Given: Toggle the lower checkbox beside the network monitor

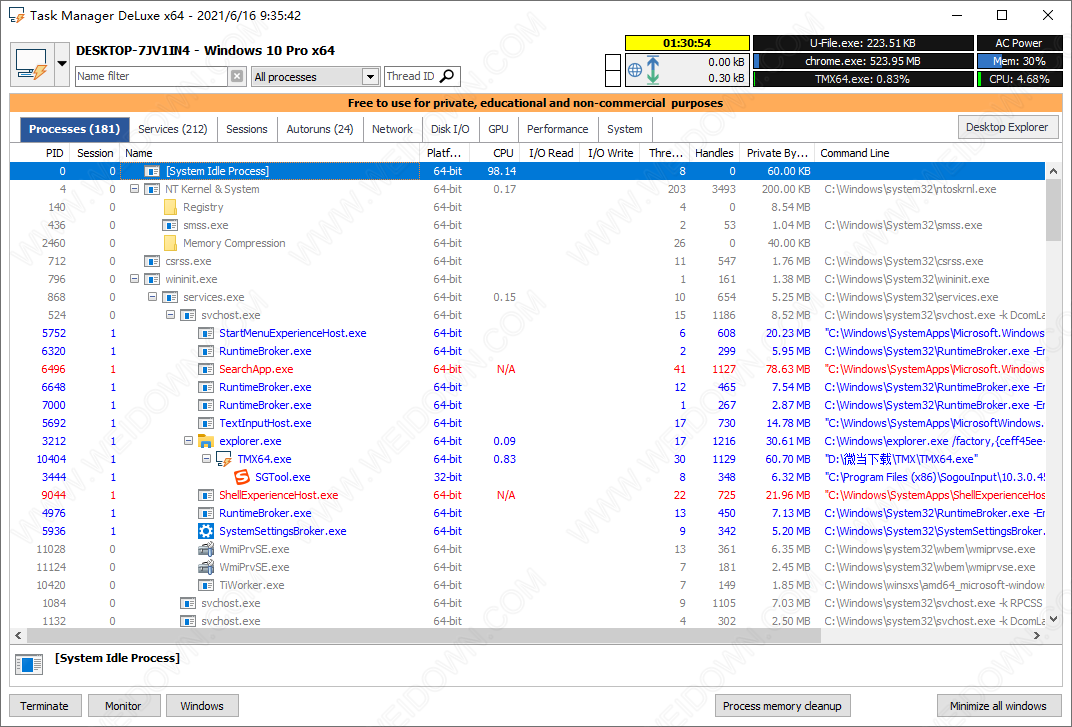Looking at the screenshot, I should click(x=613, y=79).
